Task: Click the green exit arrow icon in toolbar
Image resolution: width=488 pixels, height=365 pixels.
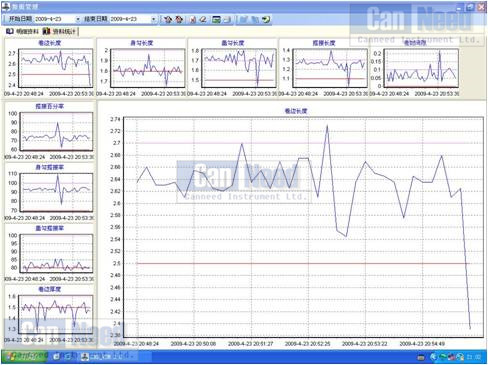Action: [x=266, y=19]
